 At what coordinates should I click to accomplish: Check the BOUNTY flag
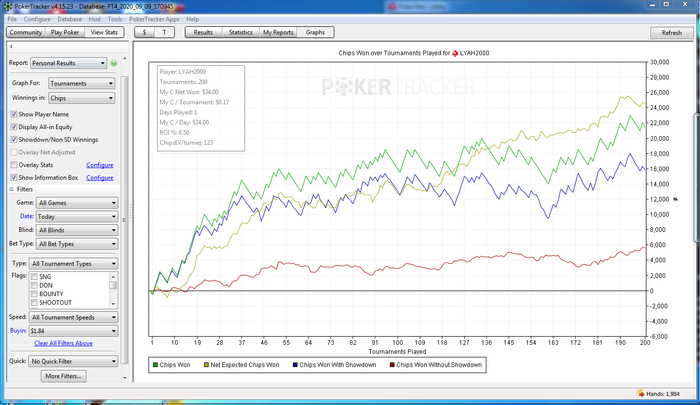tap(34, 294)
